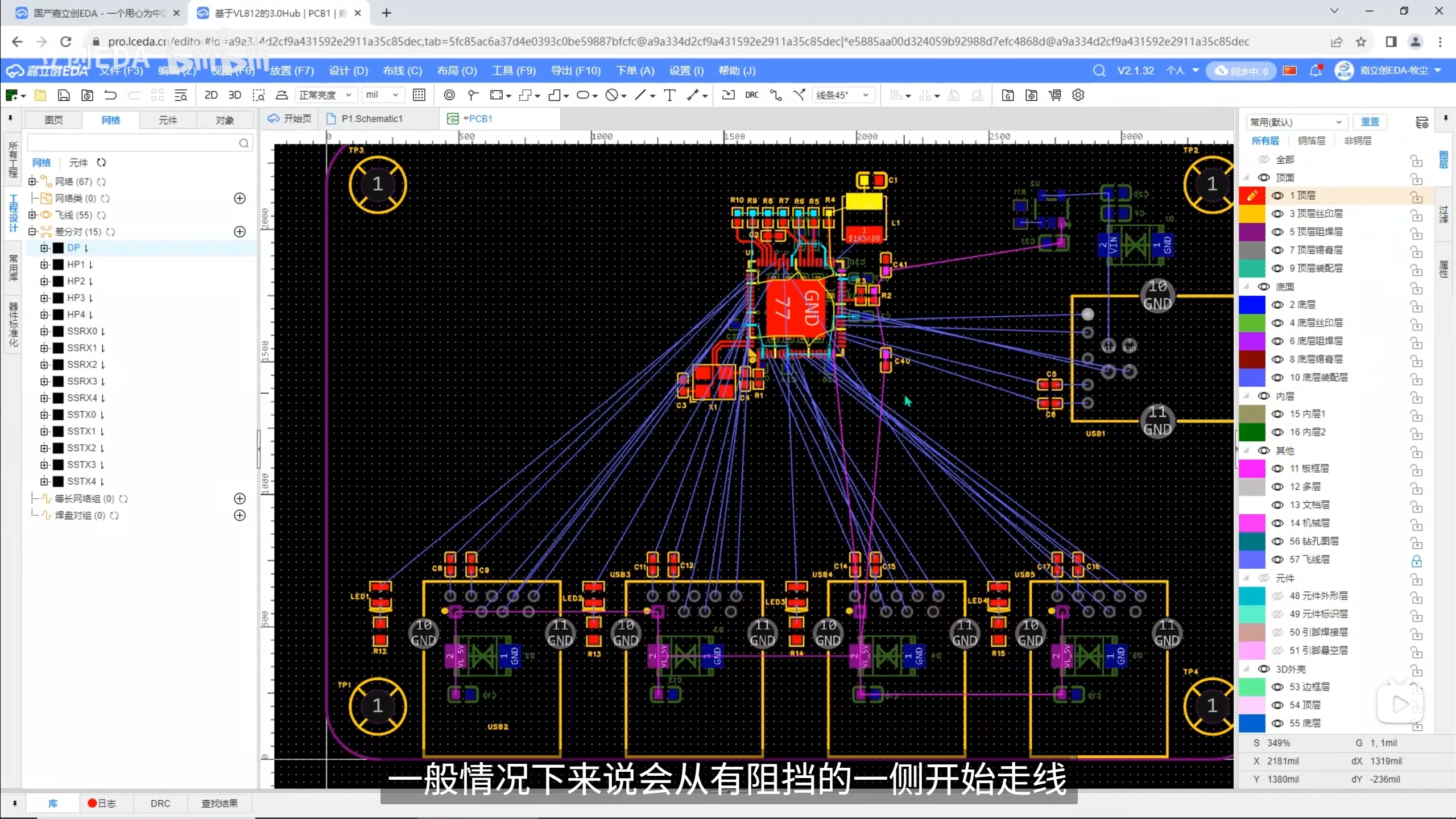Select the 铜箔层 layer filter
This screenshot has width=1456, height=819.
click(x=1311, y=140)
